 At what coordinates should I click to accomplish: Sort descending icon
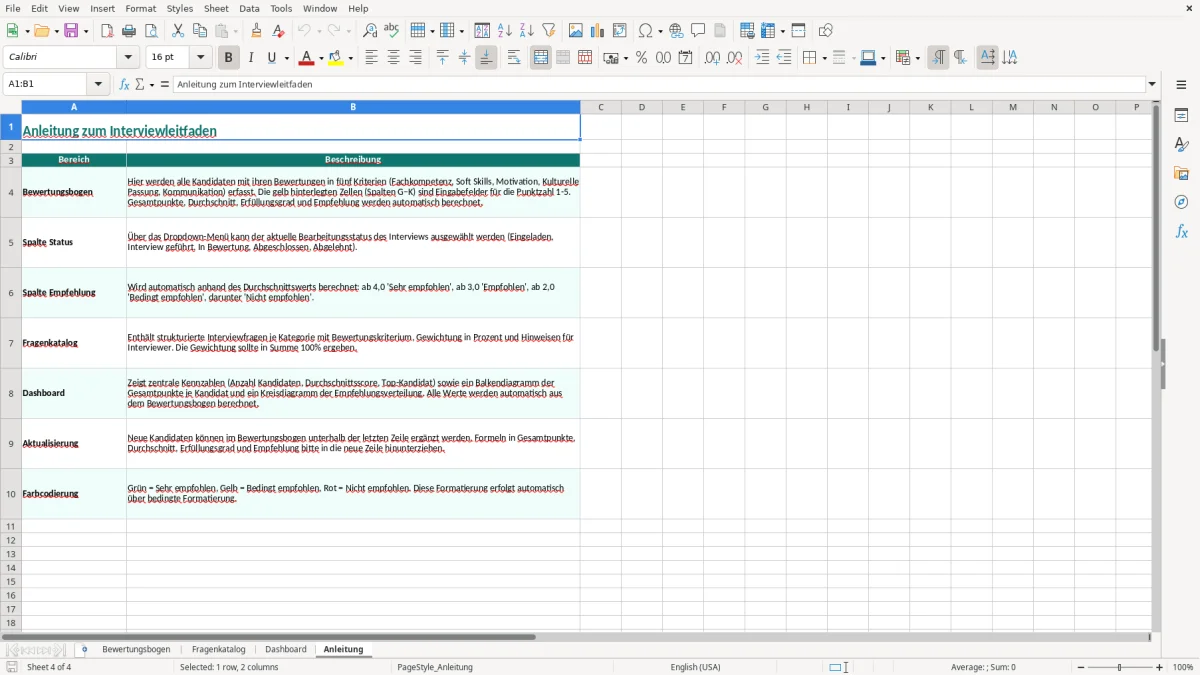pos(527,31)
